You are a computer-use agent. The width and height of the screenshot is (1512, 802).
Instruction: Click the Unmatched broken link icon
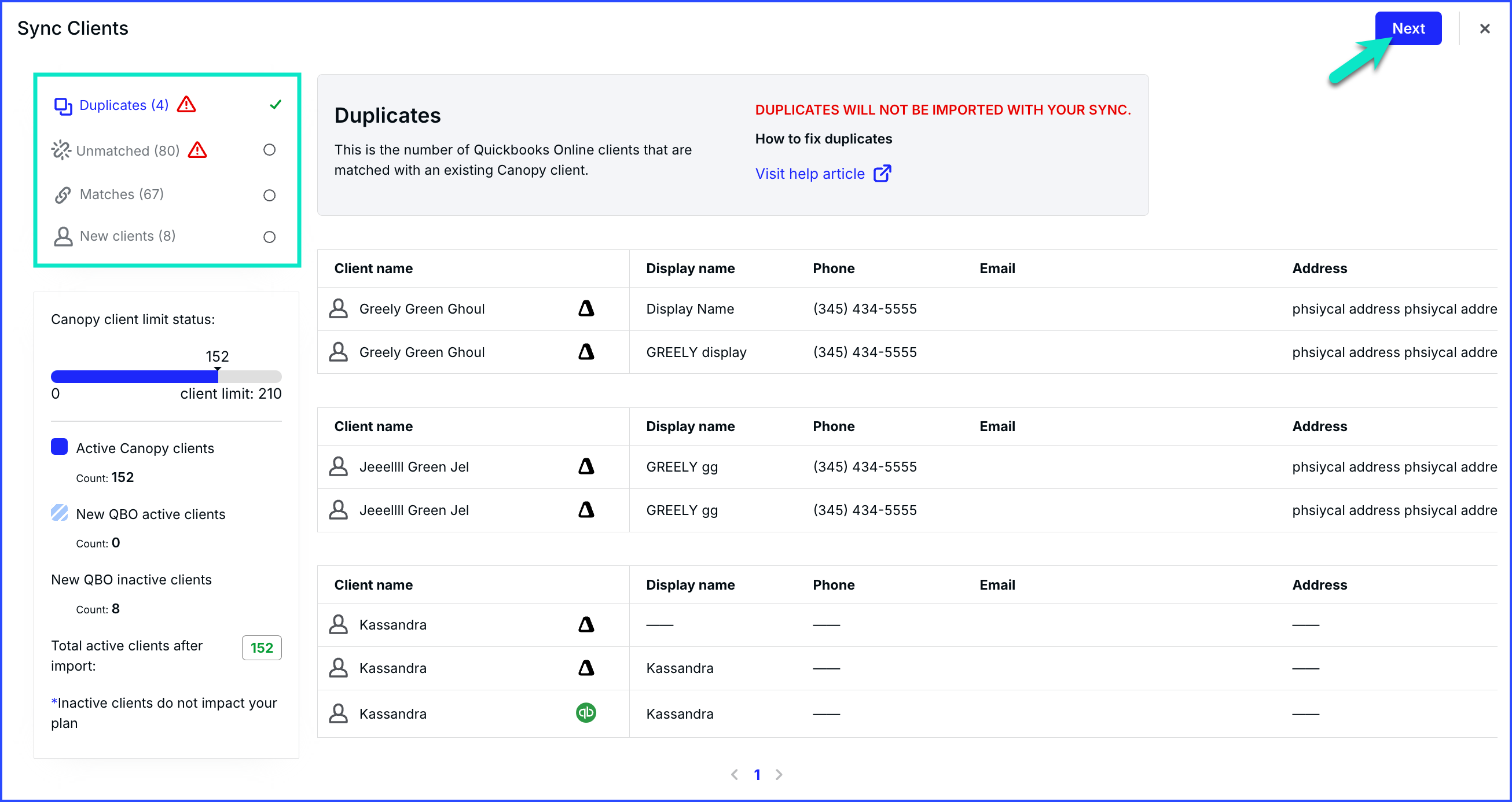pyautogui.click(x=61, y=151)
